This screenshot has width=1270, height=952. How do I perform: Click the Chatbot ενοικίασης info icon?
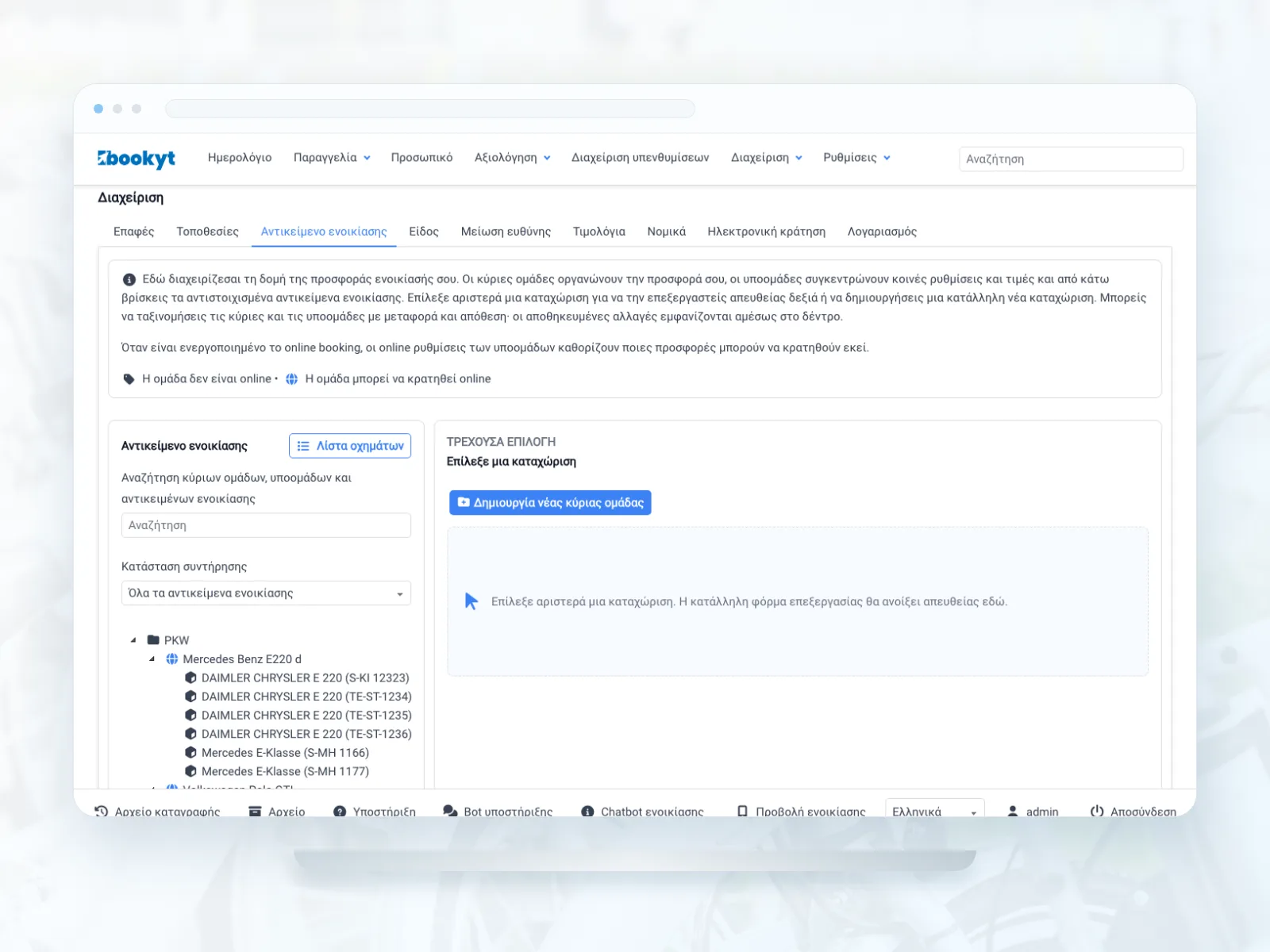tap(587, 812)
